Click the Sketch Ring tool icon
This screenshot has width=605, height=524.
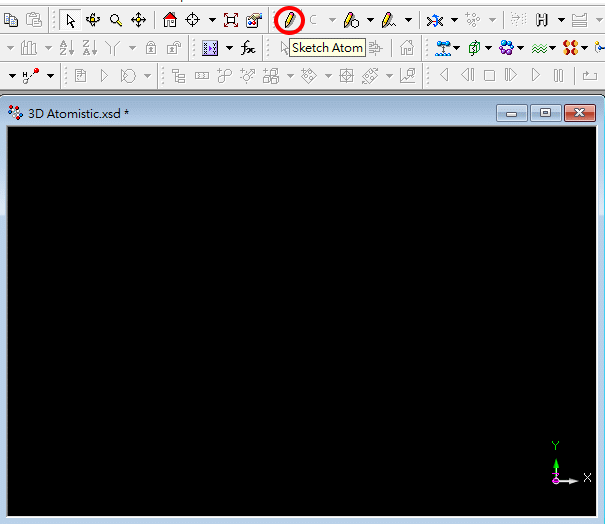[350, 20]
